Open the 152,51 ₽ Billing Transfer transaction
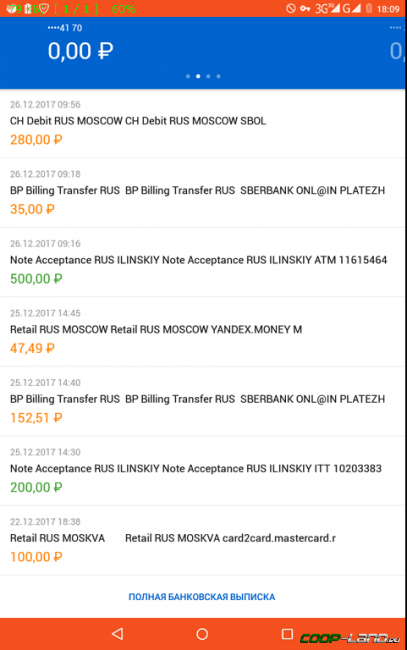 [x=203, y=401]
